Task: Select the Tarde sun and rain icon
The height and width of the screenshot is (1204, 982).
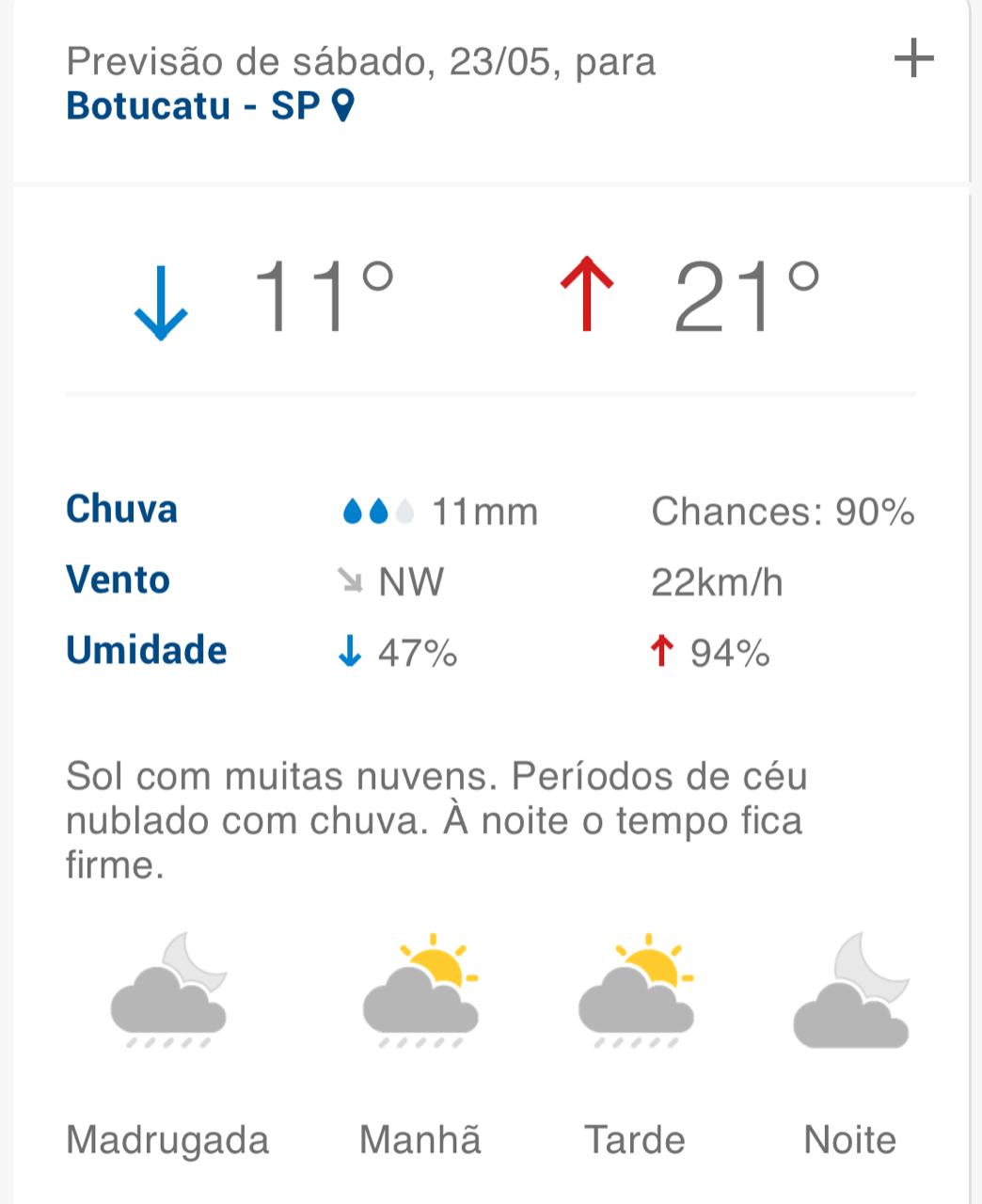Action: tap(637, 990)
